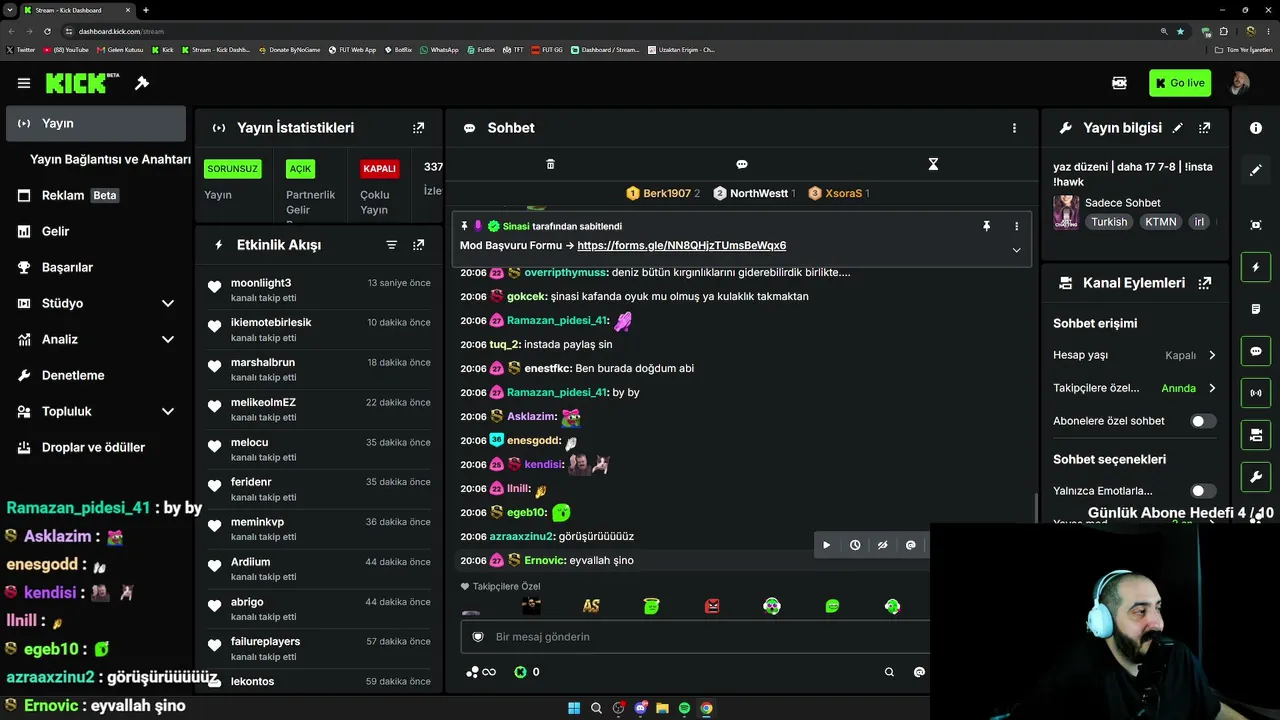This screenshot has height=720, width=1280.
Task: Open Droplar ve ödüller in the sidebar
Action: (x=96, y=447)
